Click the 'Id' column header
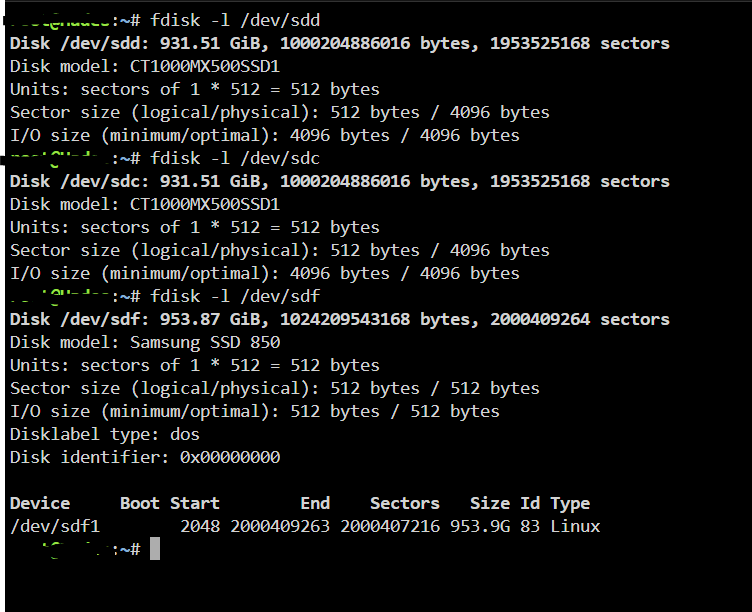This screenshot has height=612, width=752. pyautogui.click(x=530, y=504)
